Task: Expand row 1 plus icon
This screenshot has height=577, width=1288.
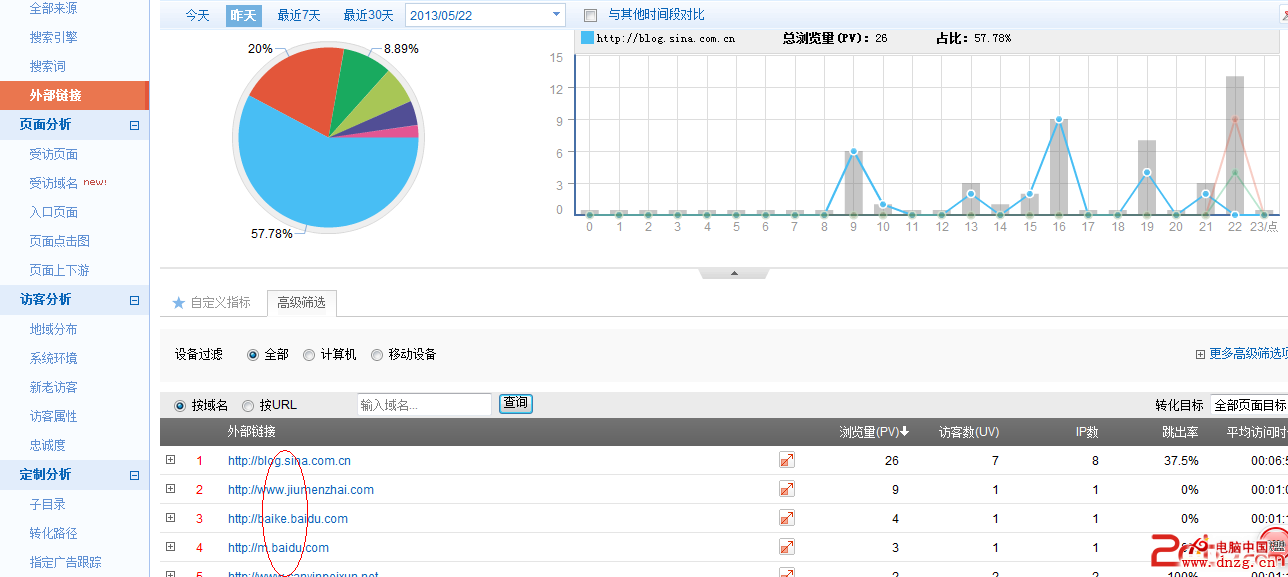Action: [x=171, y=460]
